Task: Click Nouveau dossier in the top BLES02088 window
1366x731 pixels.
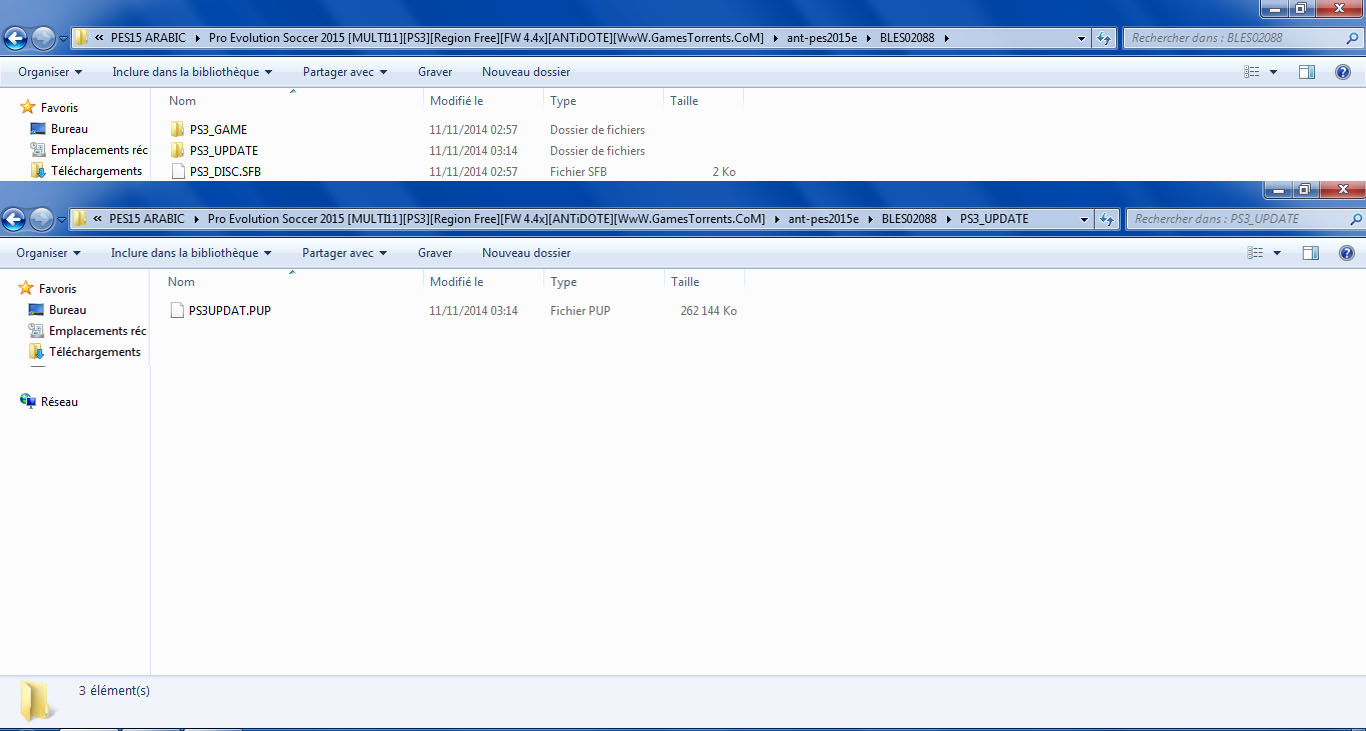Action: pos(526,72)
